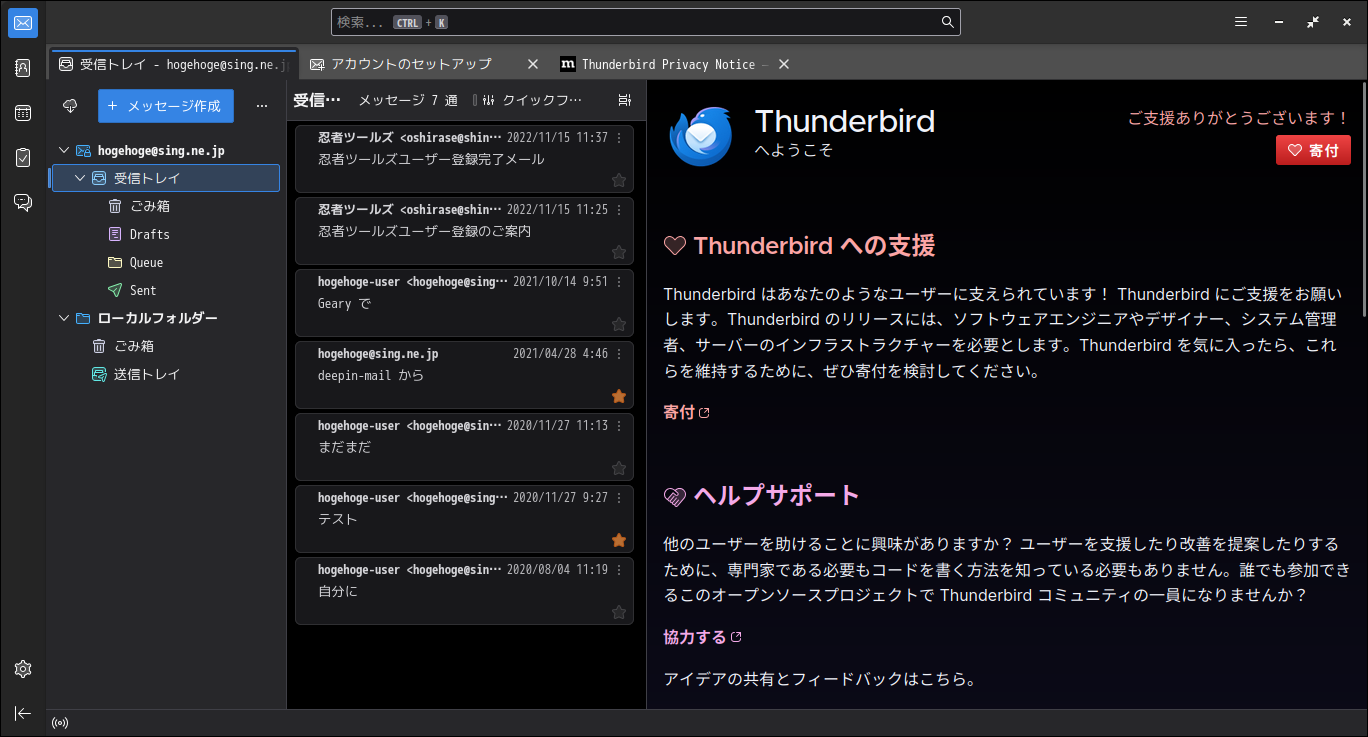Select the Sent folder
The width and height of the screenshot is (1368, 737).
pyautogui.click(x=165, y=290)
